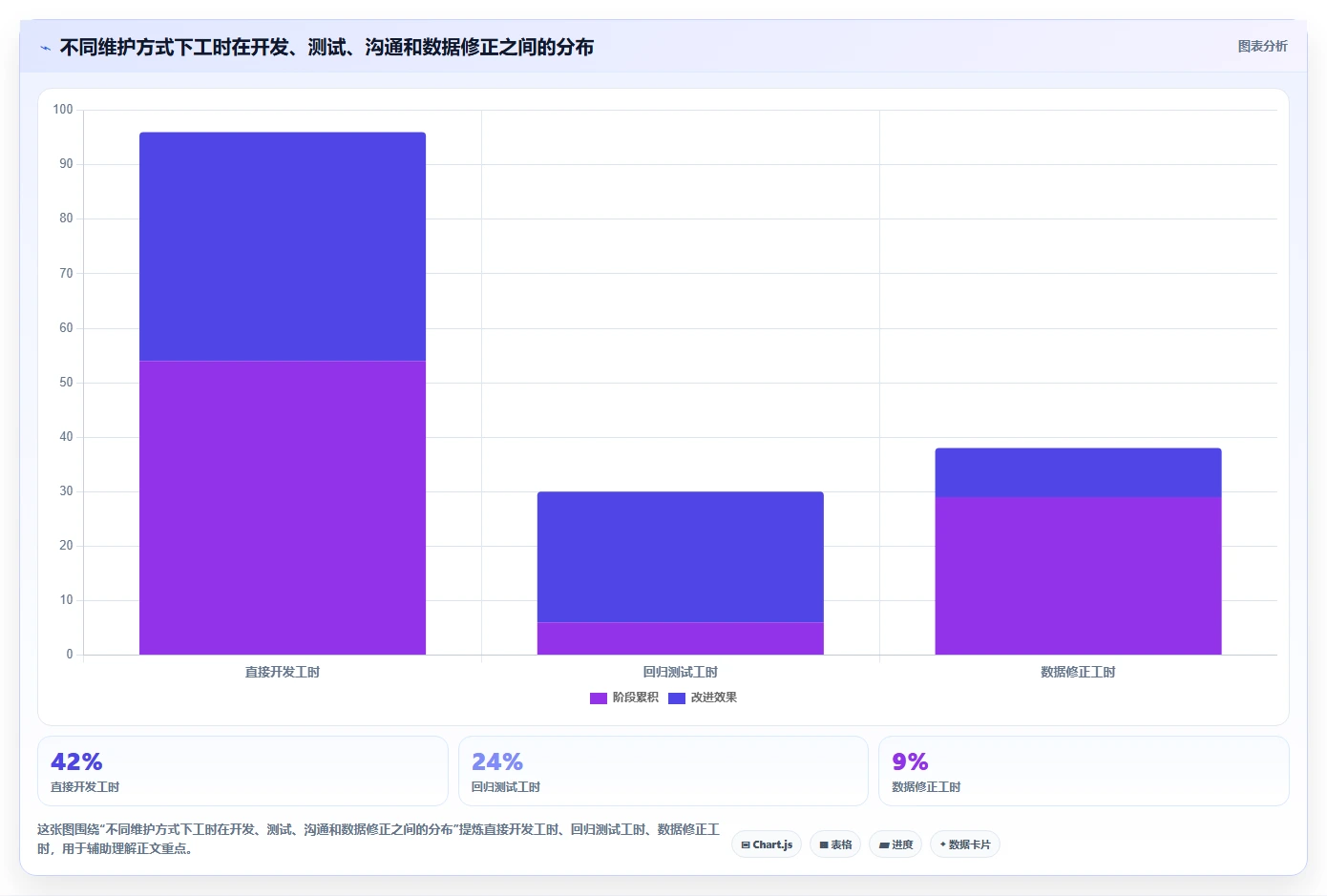Open the 42% 直接开发工时 stat card

pos(242,771)
